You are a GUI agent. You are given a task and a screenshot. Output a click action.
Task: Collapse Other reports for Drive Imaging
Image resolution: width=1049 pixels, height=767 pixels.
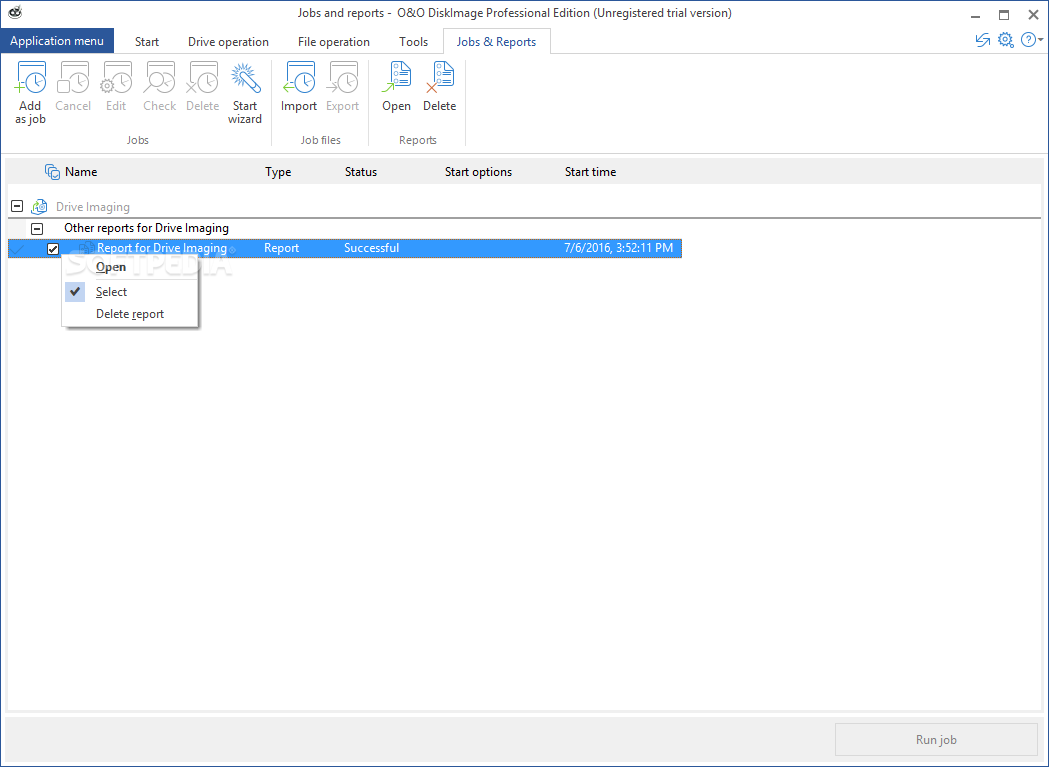point(37,229)
